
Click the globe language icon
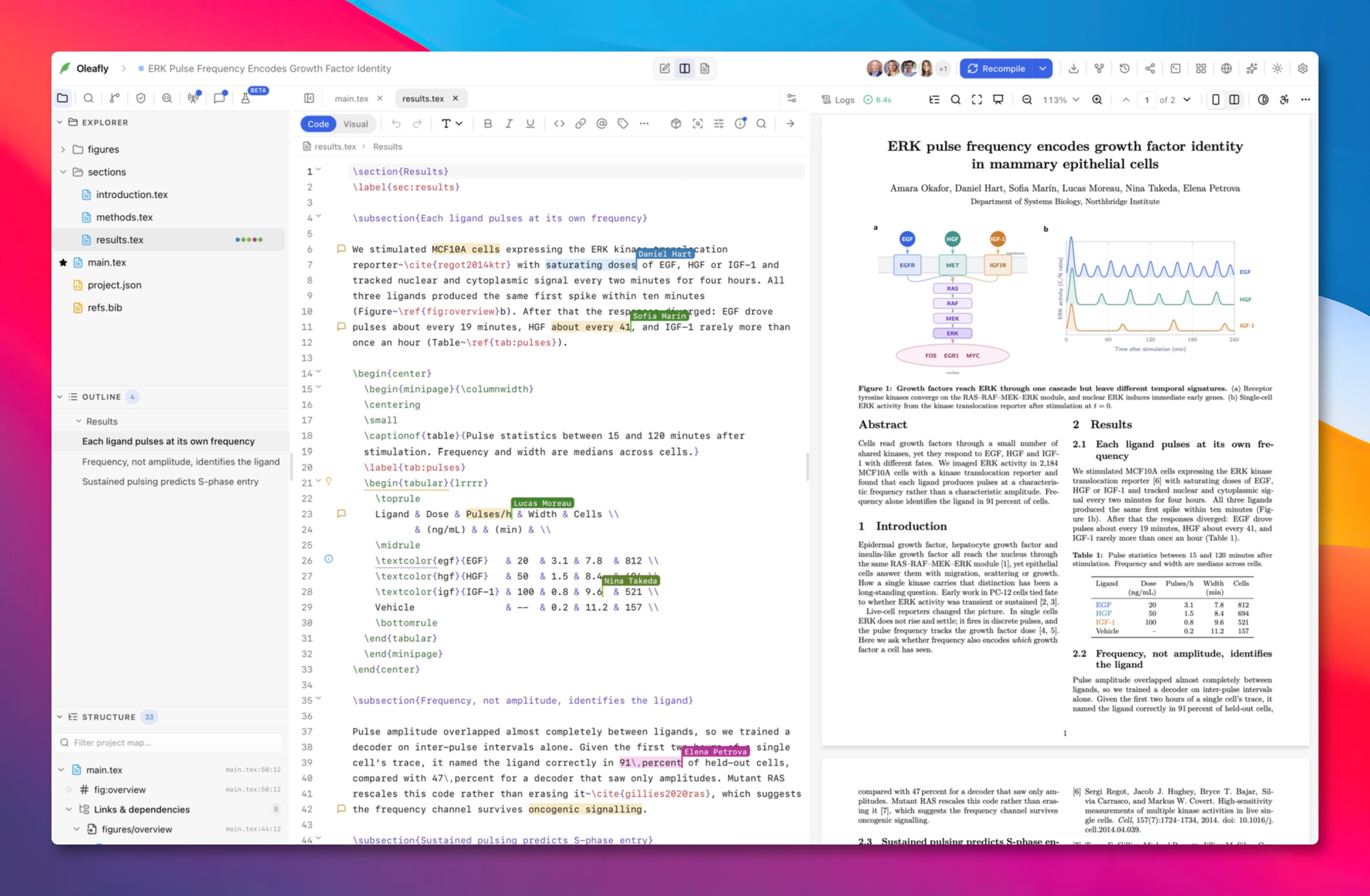click(x=1226, y=69)
